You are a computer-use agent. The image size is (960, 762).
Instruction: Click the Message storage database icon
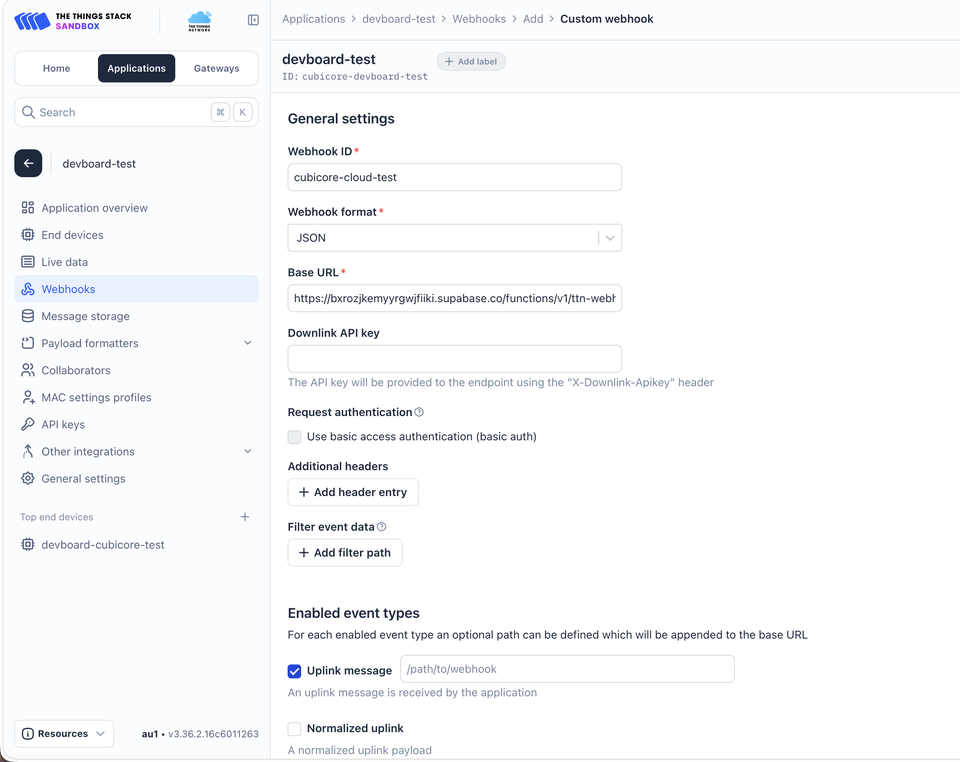tap(28, 316)
